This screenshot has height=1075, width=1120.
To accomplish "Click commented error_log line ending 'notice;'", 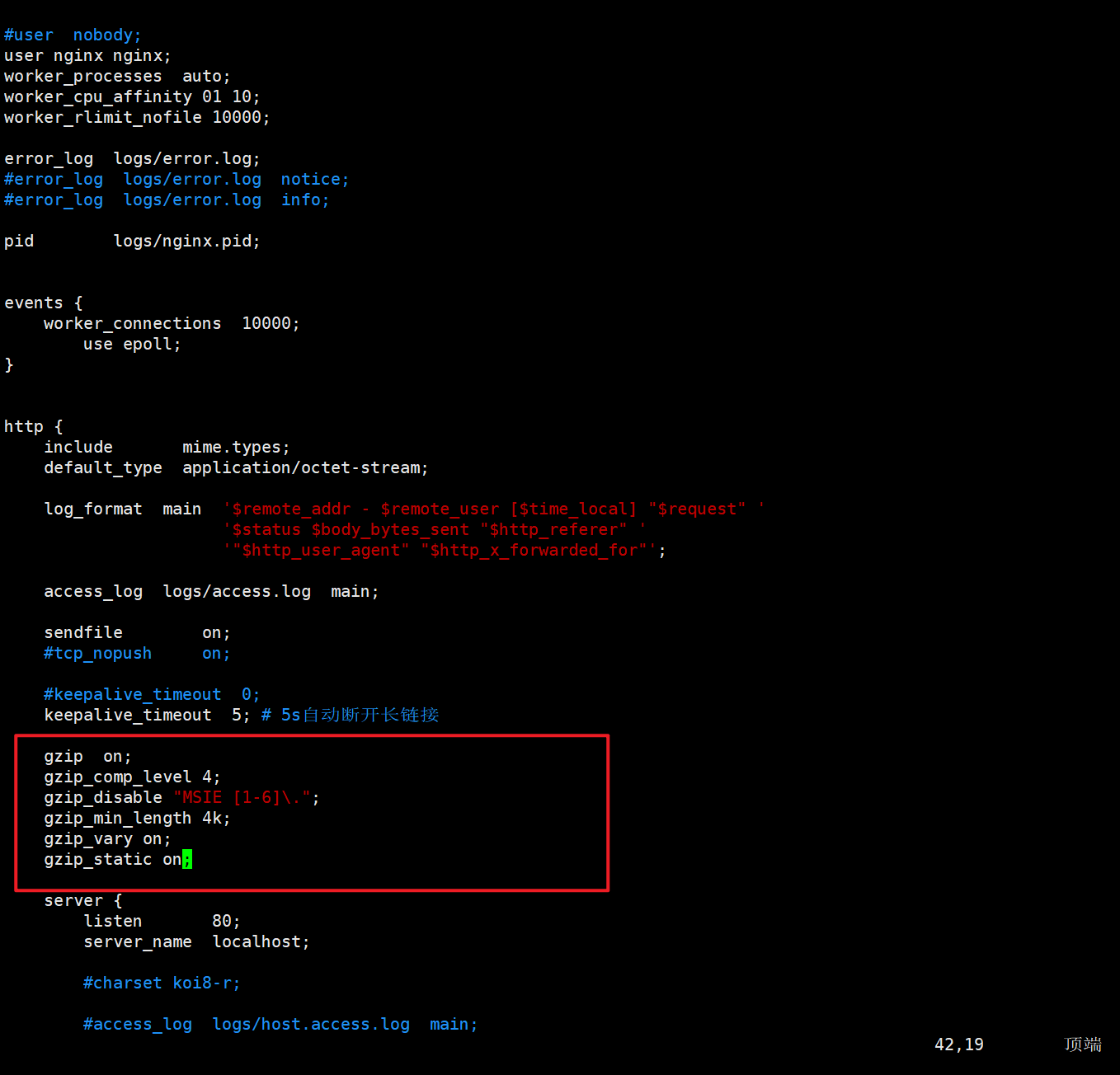I will [176, 180].
